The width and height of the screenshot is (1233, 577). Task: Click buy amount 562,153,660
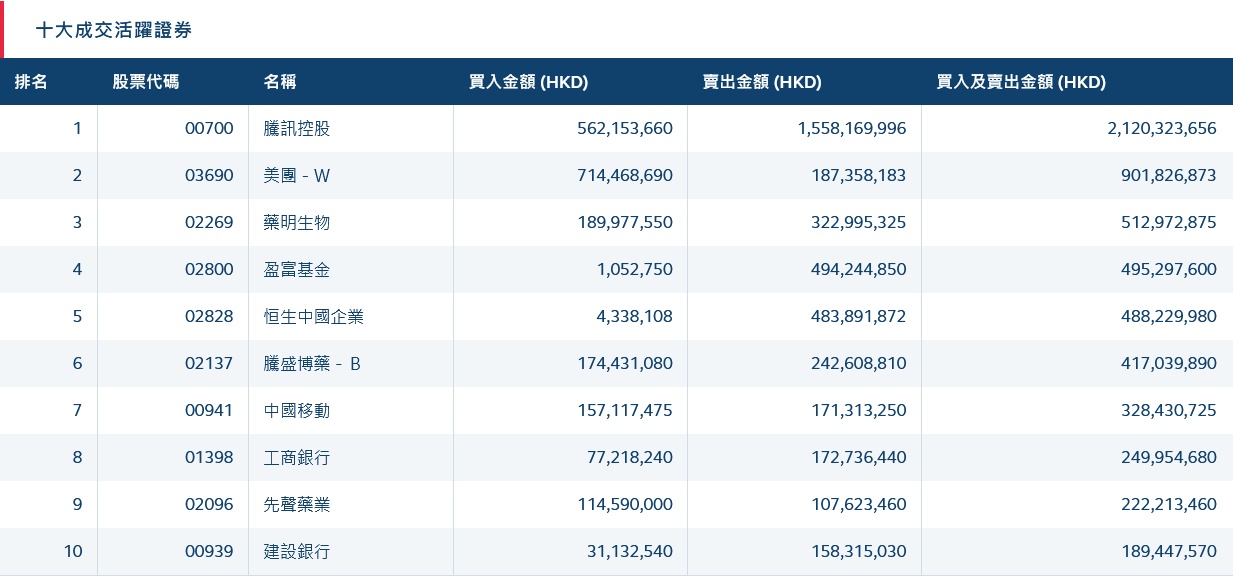pyautogui.click(x=625, y=128)
